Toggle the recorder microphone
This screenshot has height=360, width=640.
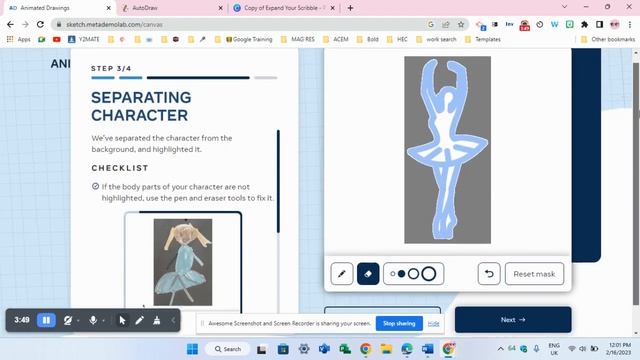(x=93, y=320)
